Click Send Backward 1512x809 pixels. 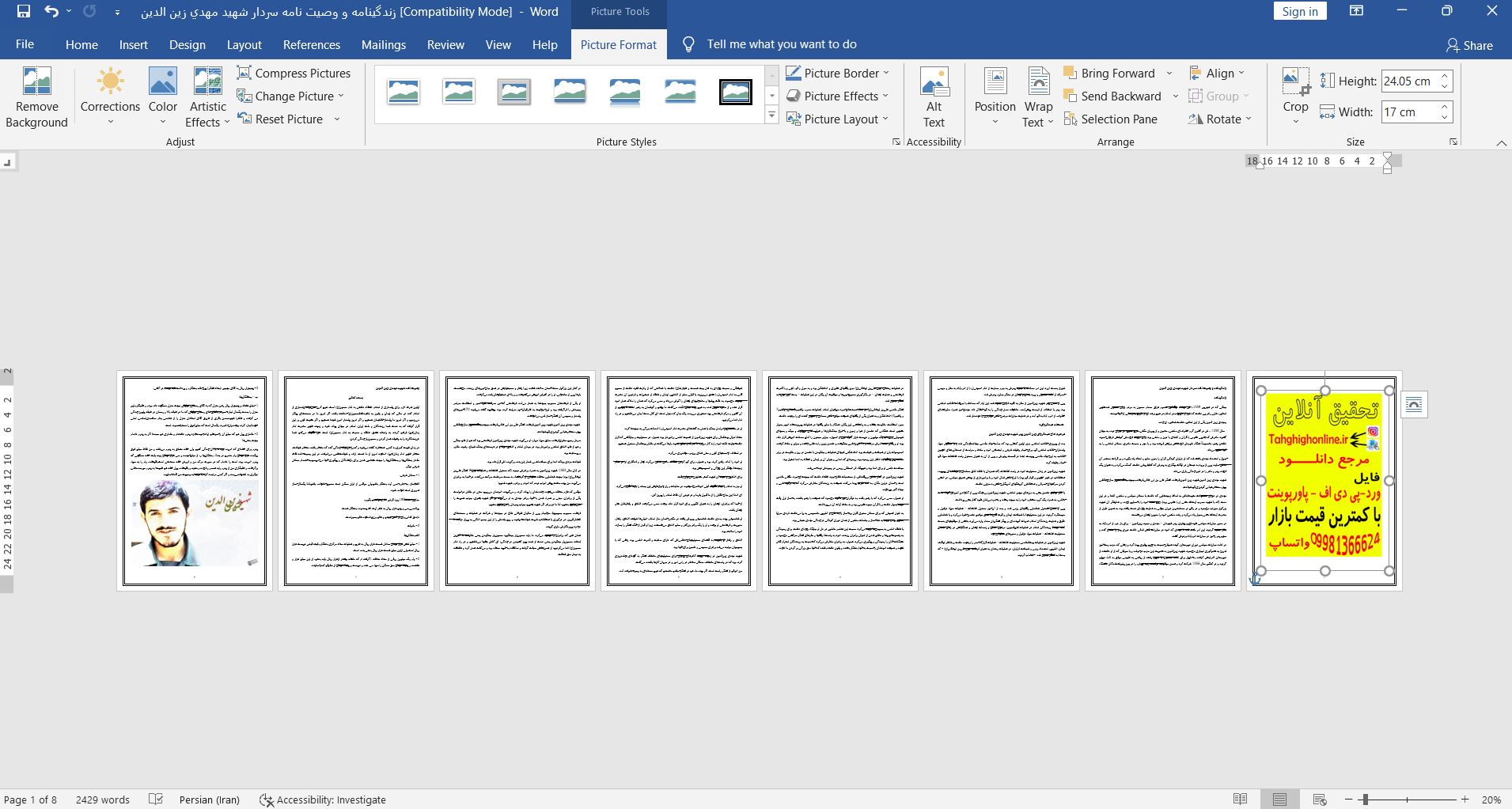click(x=1112, y=96)
